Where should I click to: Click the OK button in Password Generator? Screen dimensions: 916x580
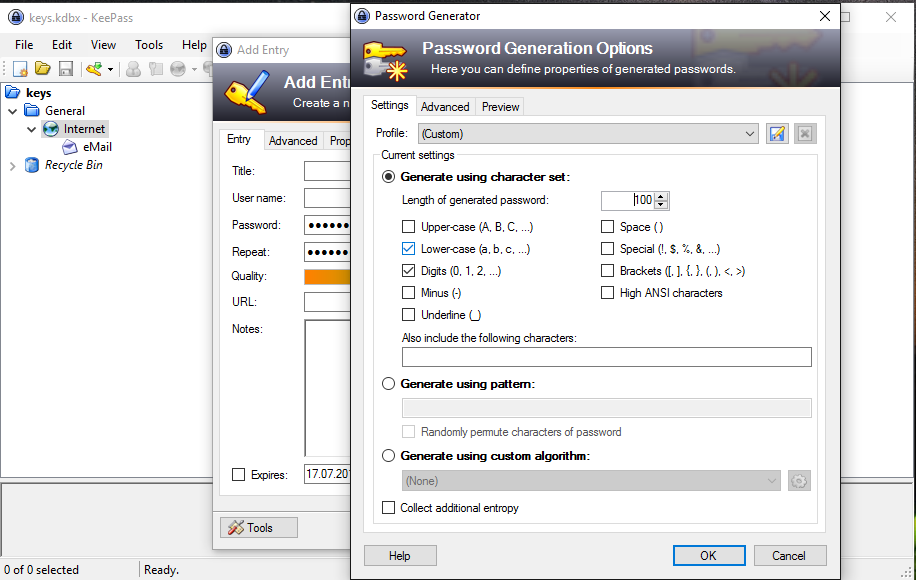click(708, 556)
